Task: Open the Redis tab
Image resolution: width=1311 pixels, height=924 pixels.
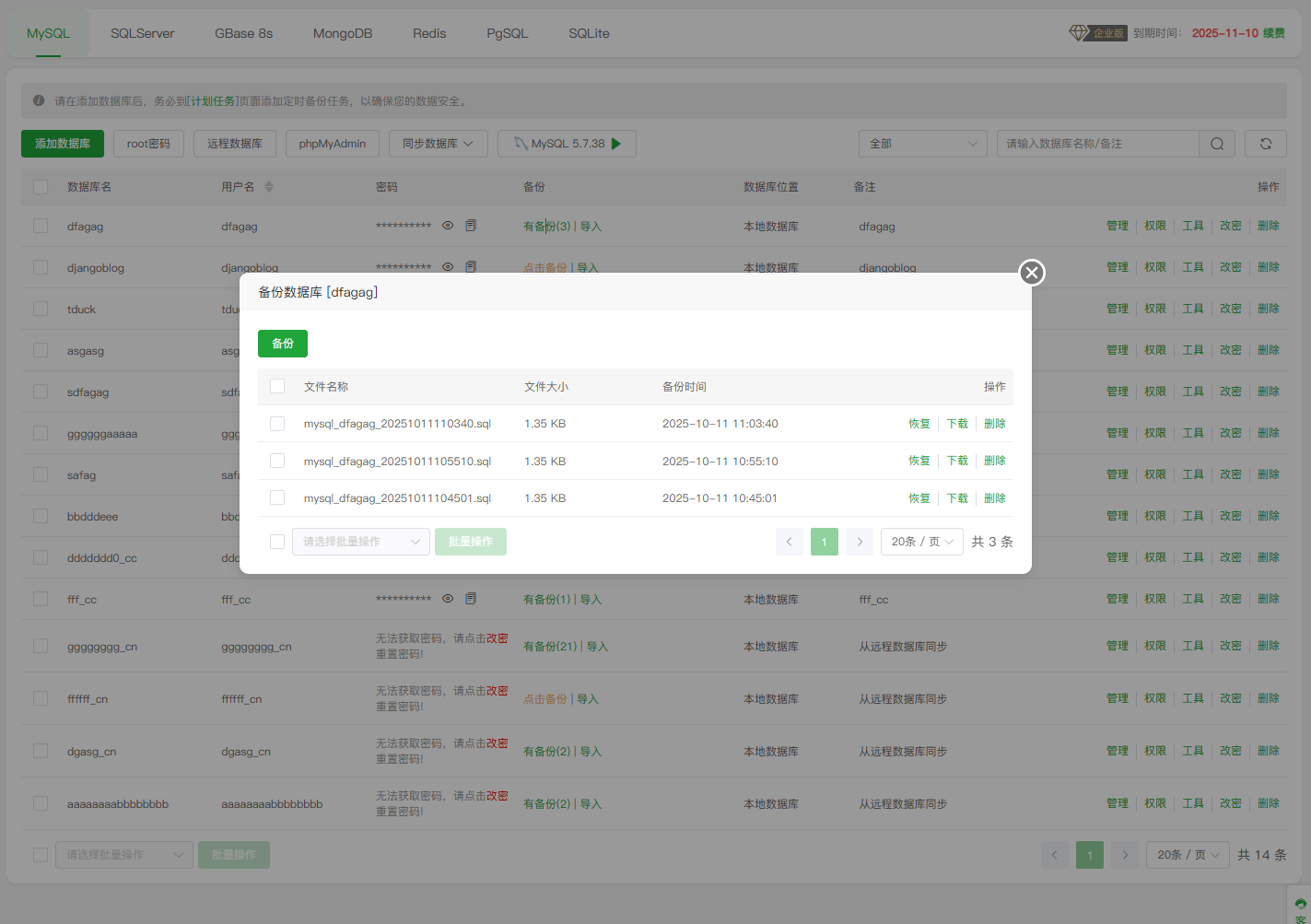Action: pos(429,33)
